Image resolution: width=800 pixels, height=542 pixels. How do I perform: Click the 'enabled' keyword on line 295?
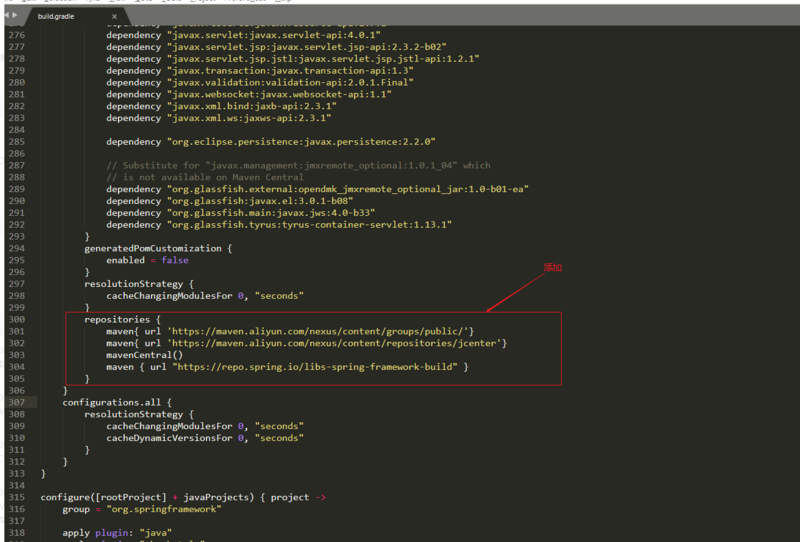126,260
